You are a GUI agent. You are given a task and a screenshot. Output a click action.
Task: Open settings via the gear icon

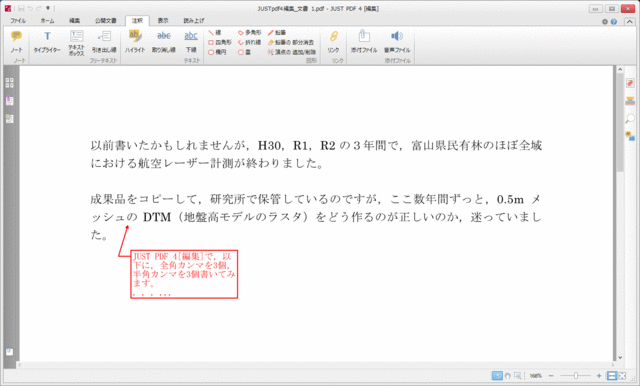coord(605,22)
